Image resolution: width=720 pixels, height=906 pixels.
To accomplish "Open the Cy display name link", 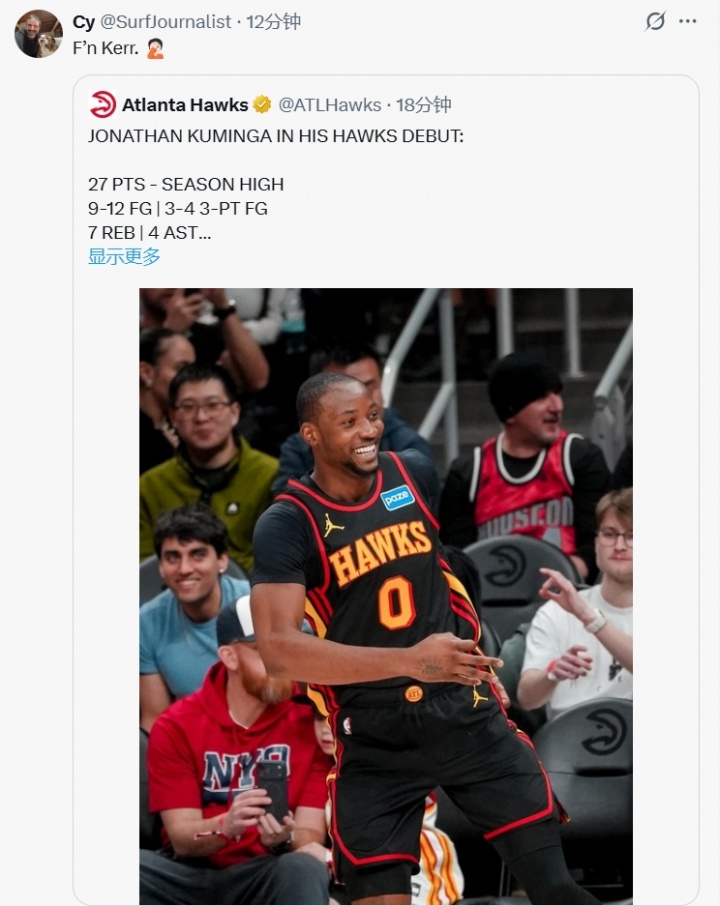I will [x=84, y=22].
